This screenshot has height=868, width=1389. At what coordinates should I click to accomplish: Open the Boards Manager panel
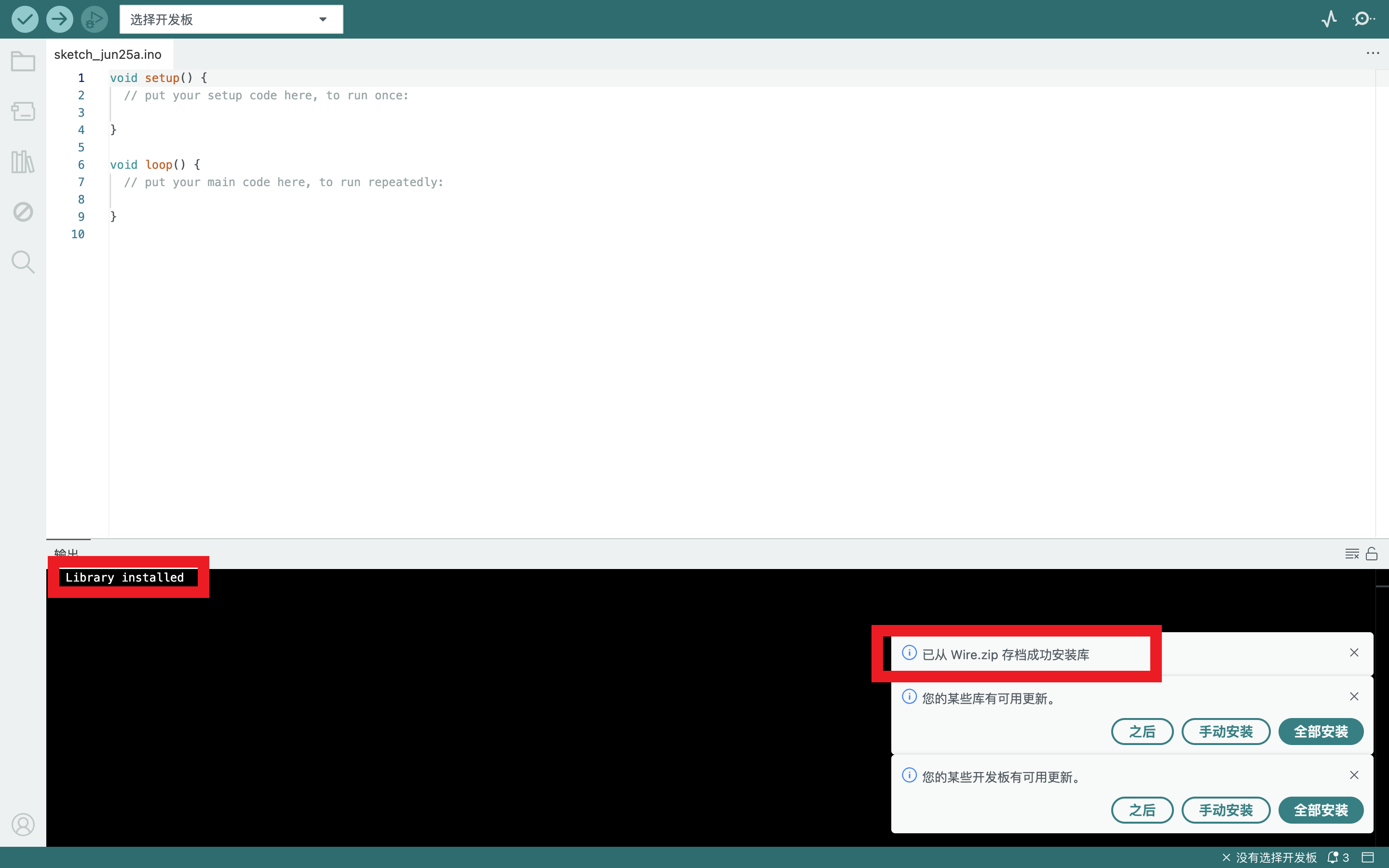coord(23,111)
